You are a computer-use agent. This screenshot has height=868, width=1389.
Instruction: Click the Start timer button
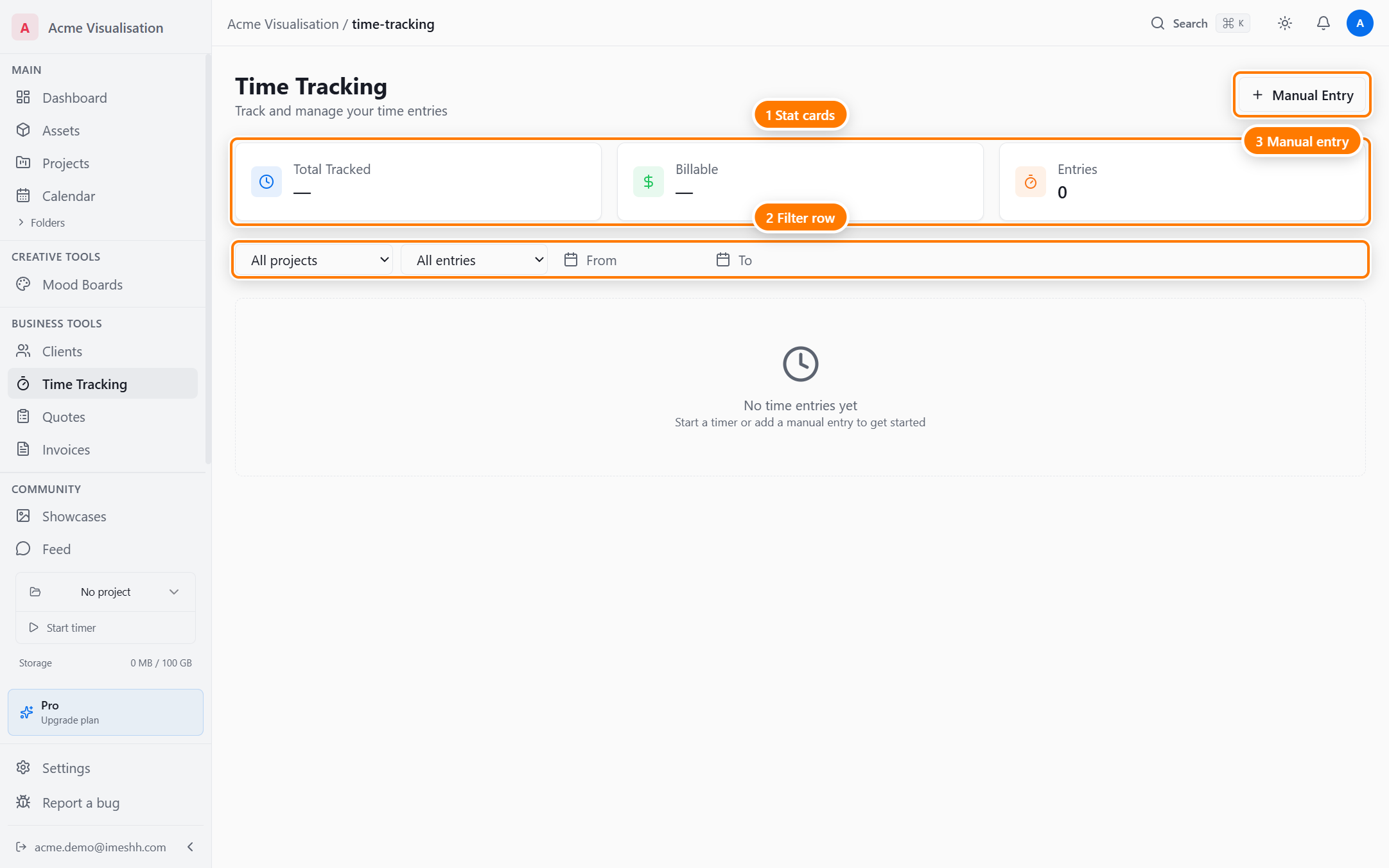pos(105,627)
